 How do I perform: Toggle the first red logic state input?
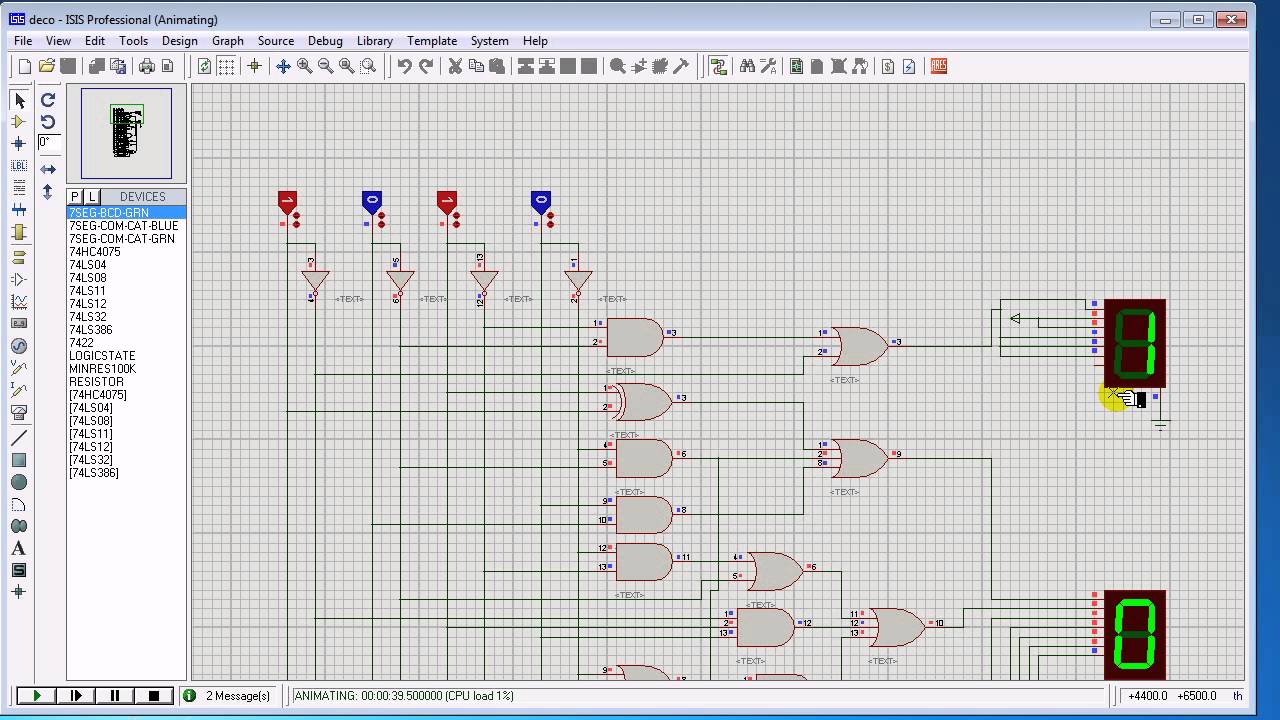click(x=287, y=203)
